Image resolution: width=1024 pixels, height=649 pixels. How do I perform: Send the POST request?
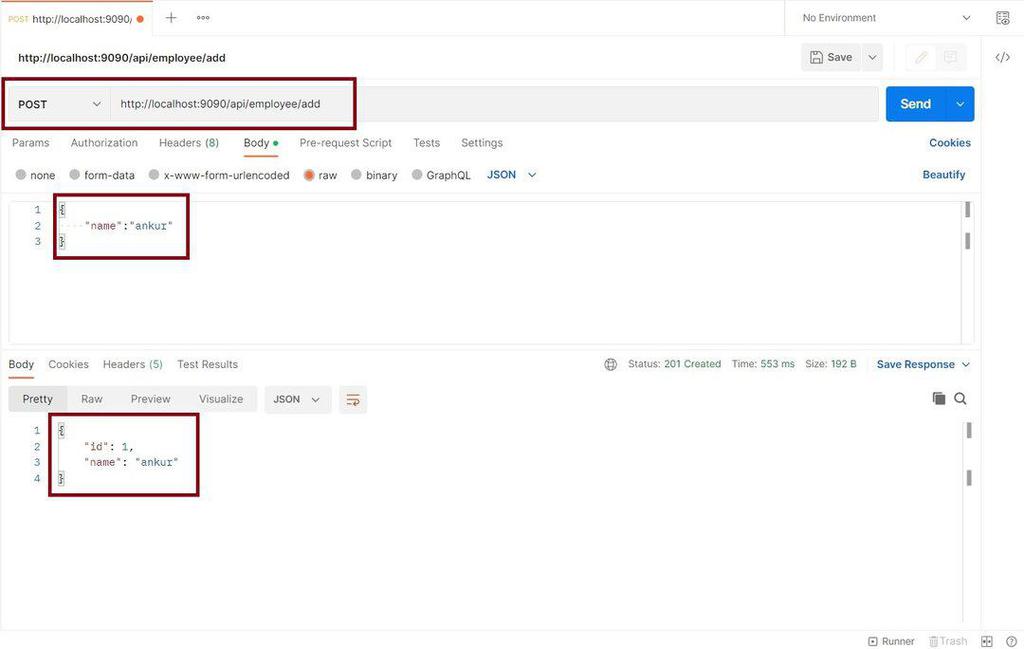tap(916, 104)
